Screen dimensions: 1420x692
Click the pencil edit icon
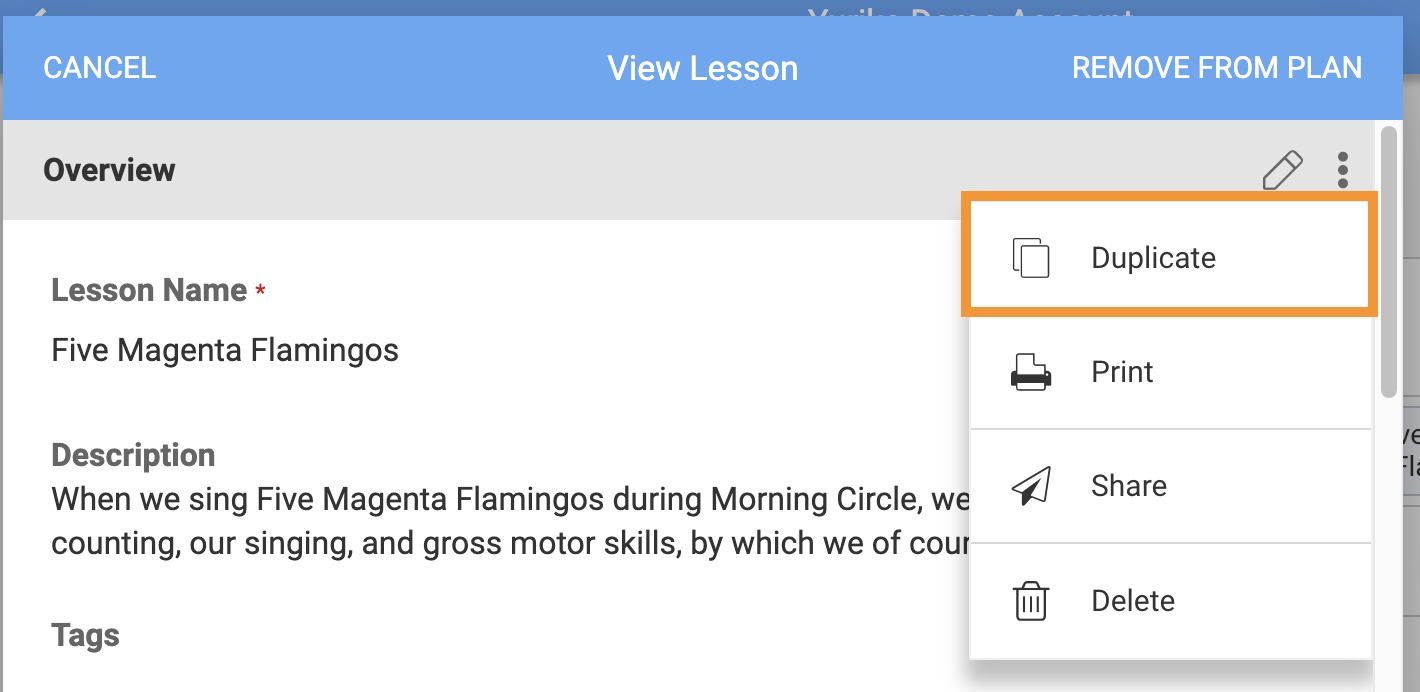pos(1283,170)
